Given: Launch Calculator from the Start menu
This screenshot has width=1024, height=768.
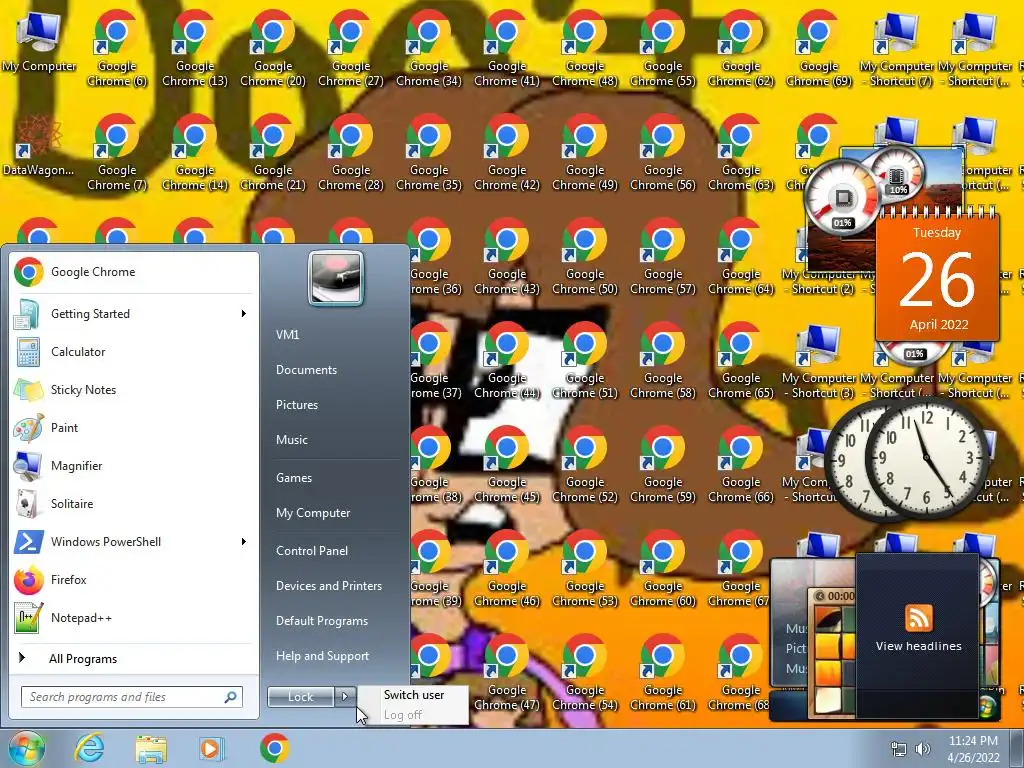Looking at the screenshot, I should [133, 352].
